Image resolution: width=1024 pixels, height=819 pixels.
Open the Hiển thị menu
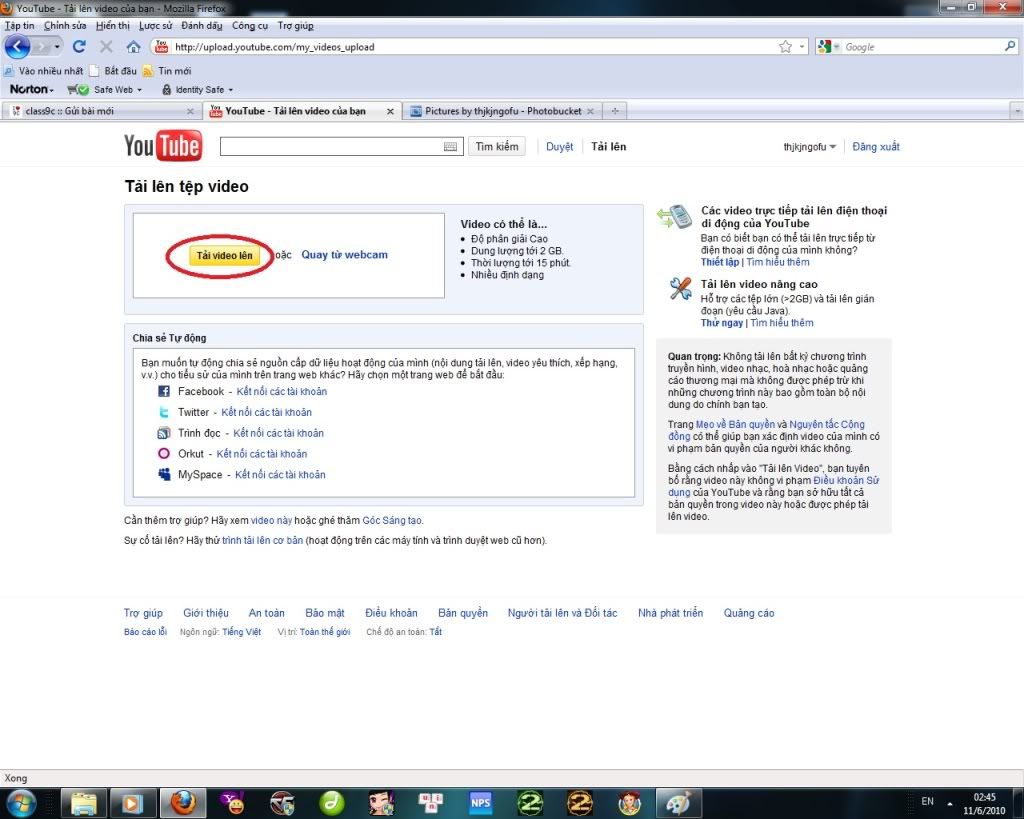pyautogui.click(x=112, y=25)
